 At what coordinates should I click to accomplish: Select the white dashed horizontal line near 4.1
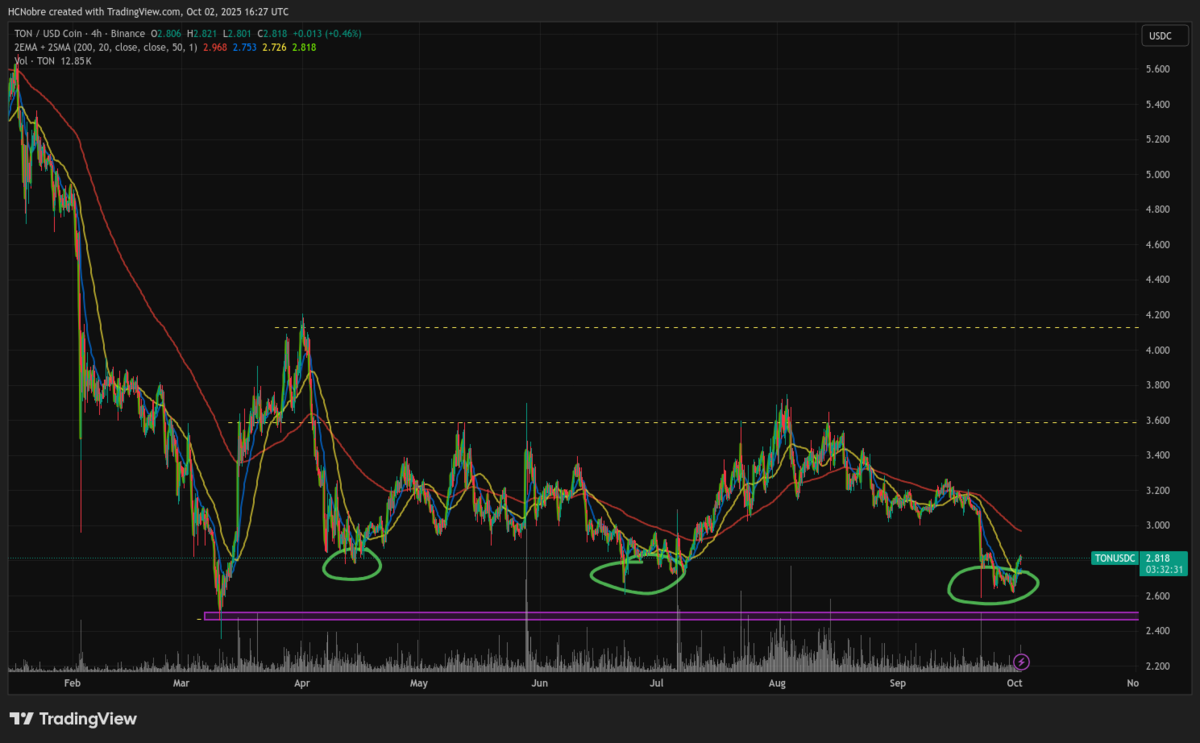(700, 328)
